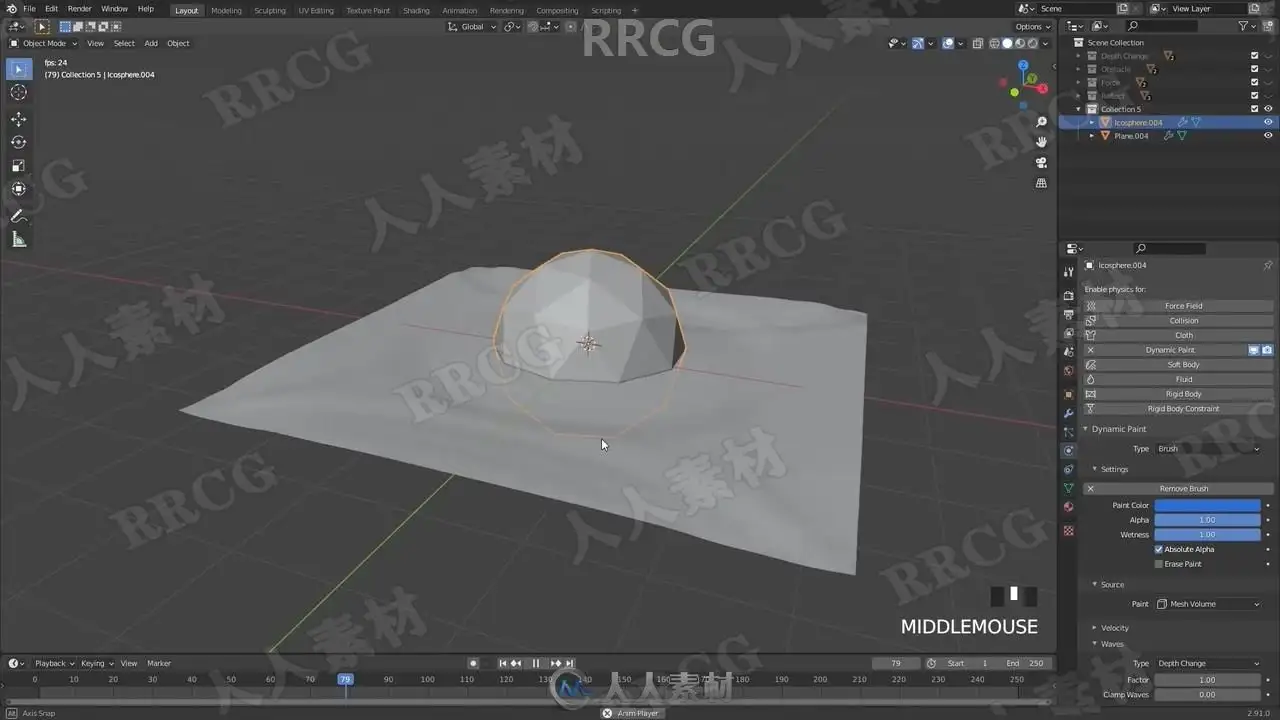Collapse the Settings subpanel
The height and width of the screenshot is (720, 1280).
pos(1114,469)
